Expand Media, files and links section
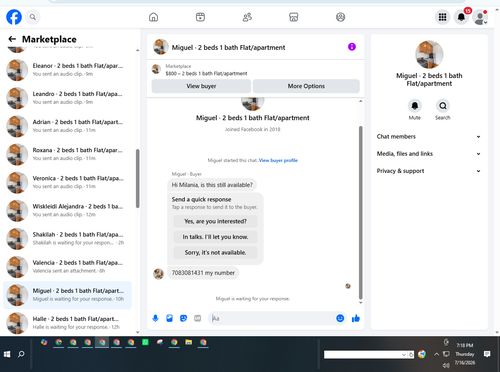The image size is (500, 372). point(429,154)
